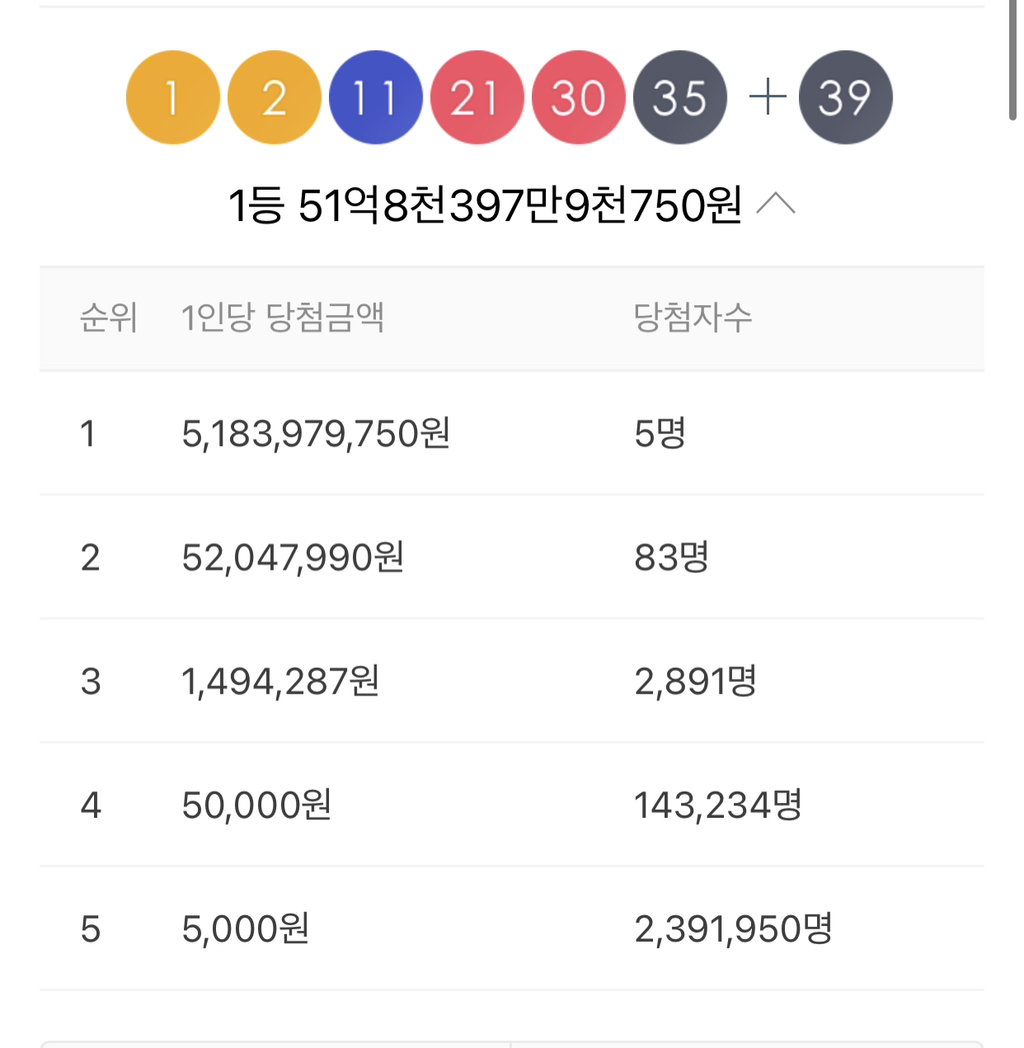Click the plus sign before the bonus ball
The image size is (1024, 1048).
(767, 98)
